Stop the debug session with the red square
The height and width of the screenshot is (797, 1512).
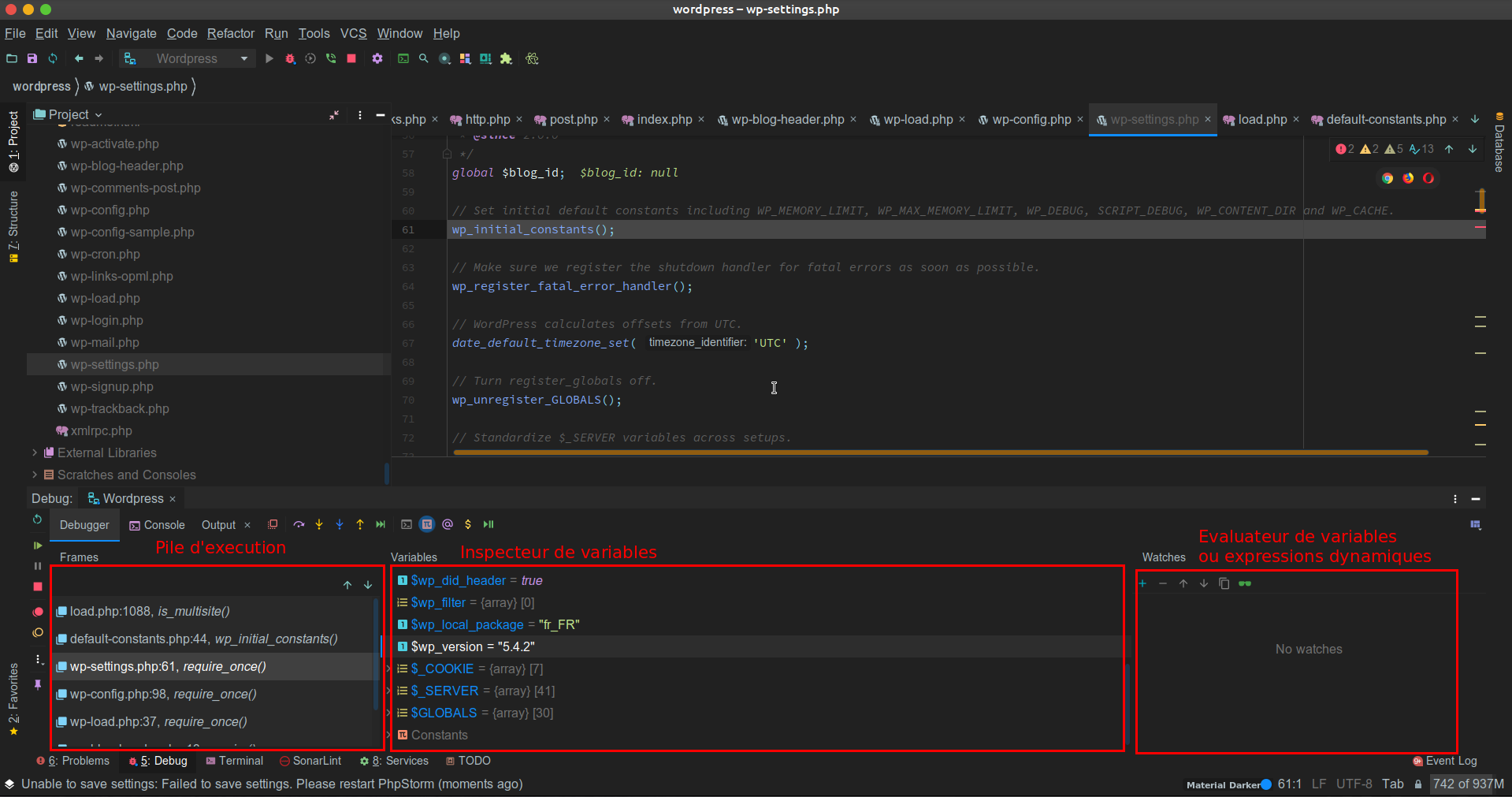click(37, 587)
